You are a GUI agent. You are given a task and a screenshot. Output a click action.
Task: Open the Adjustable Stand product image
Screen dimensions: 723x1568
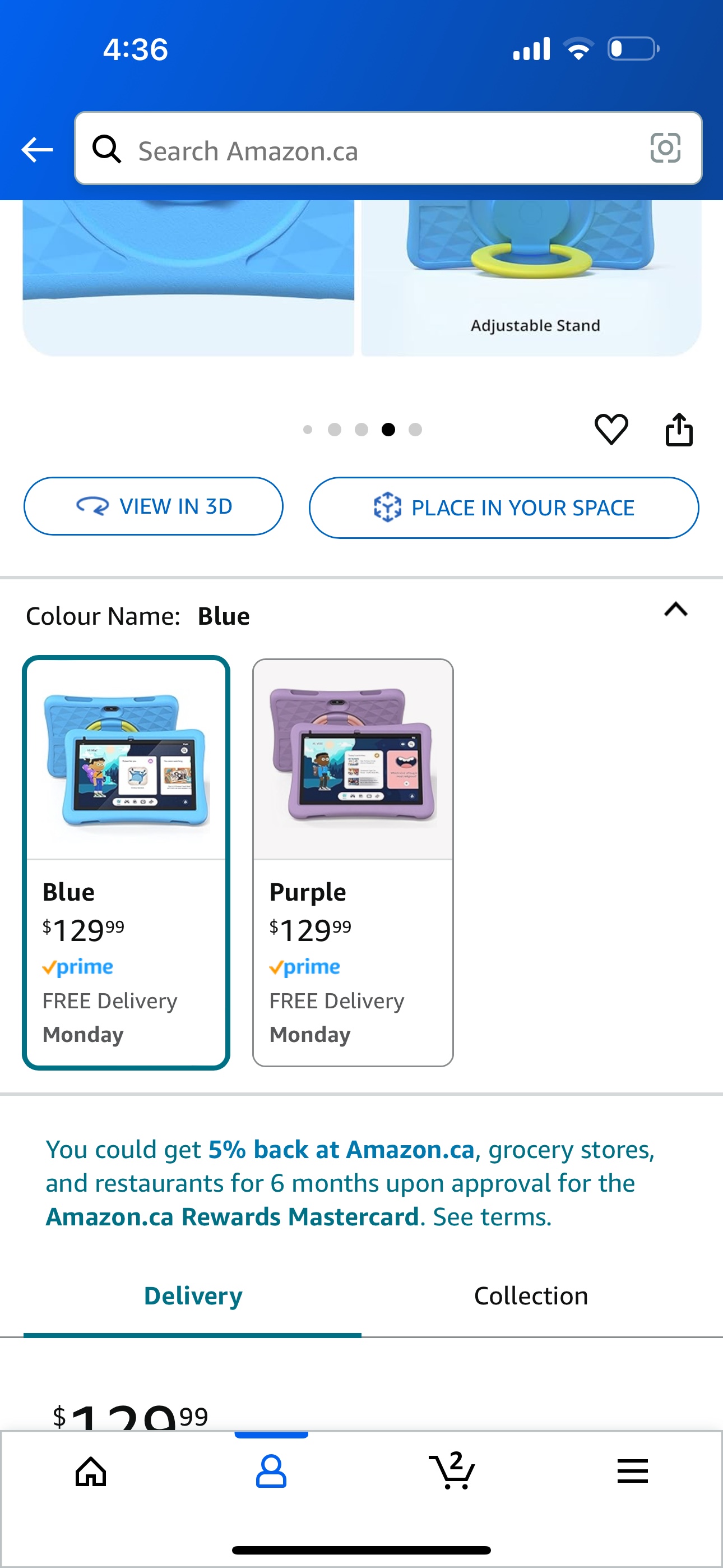(x=531, y=278)
